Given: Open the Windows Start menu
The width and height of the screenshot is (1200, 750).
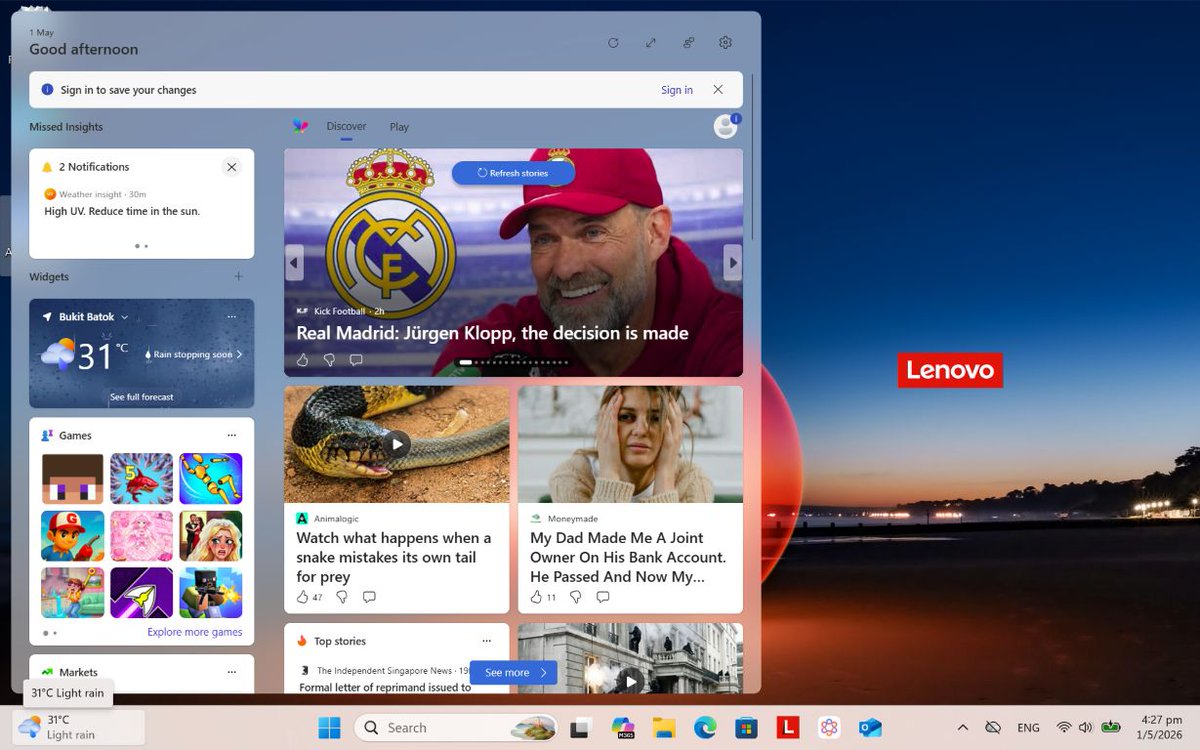Looking at the screenshot, I should pos(328,728).
